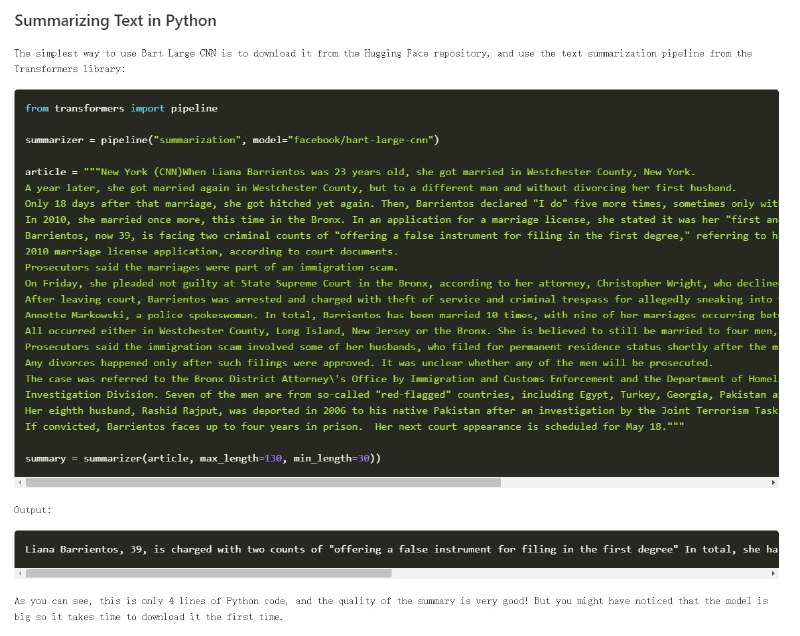Screen dimensions: 800x636
Task: Click the line starting 'All occurred either in'
Action: coord(402,331)
